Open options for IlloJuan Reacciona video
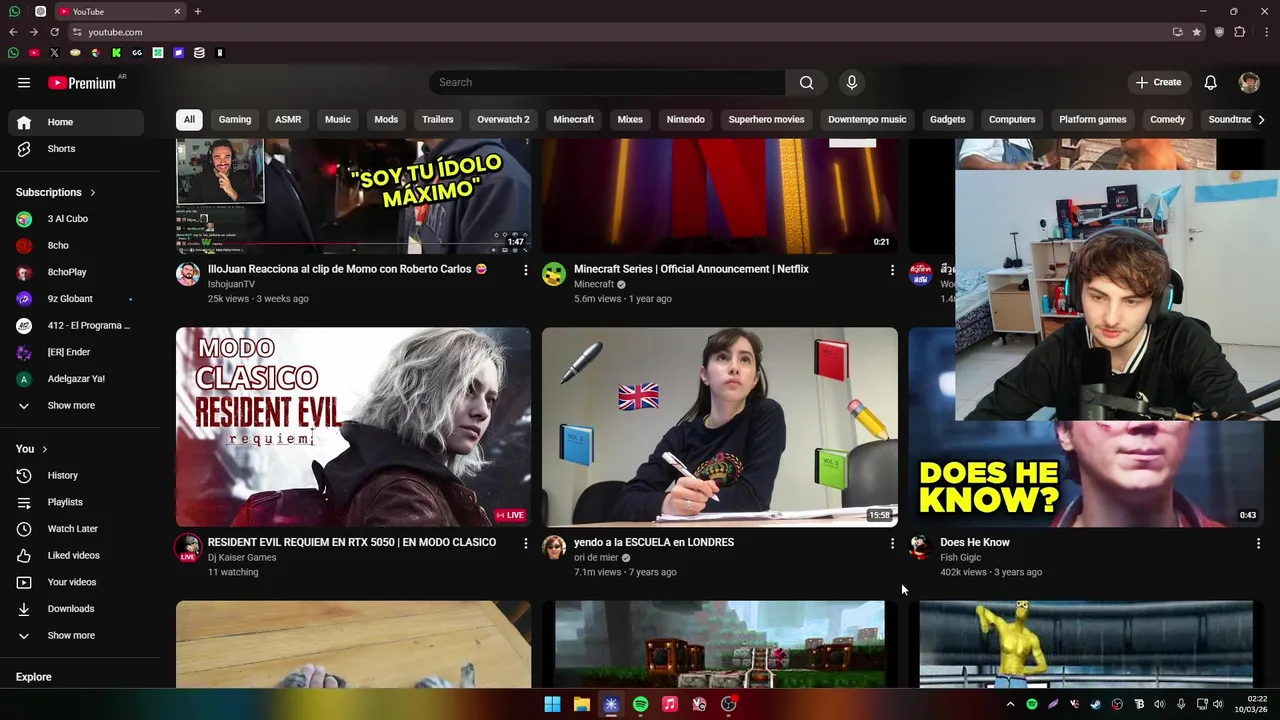This screenshot has width=1280, height=720. (526, 270)
